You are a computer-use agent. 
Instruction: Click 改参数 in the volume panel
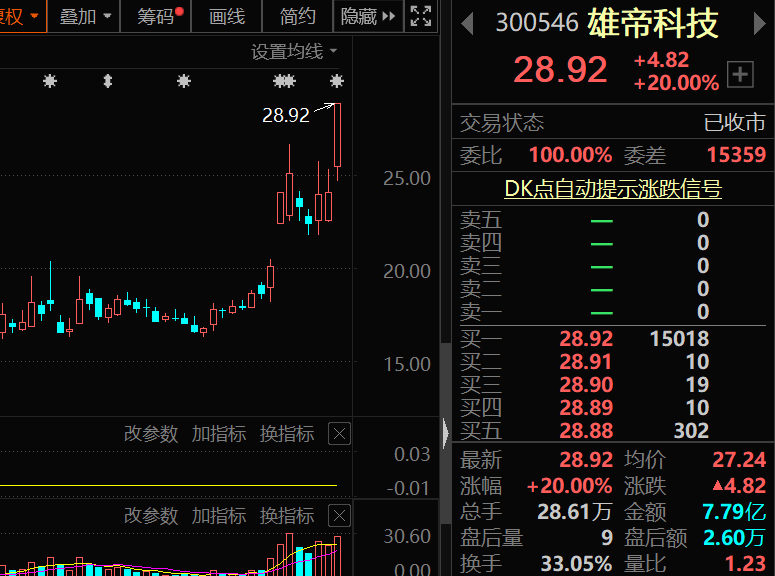[150, 516]
